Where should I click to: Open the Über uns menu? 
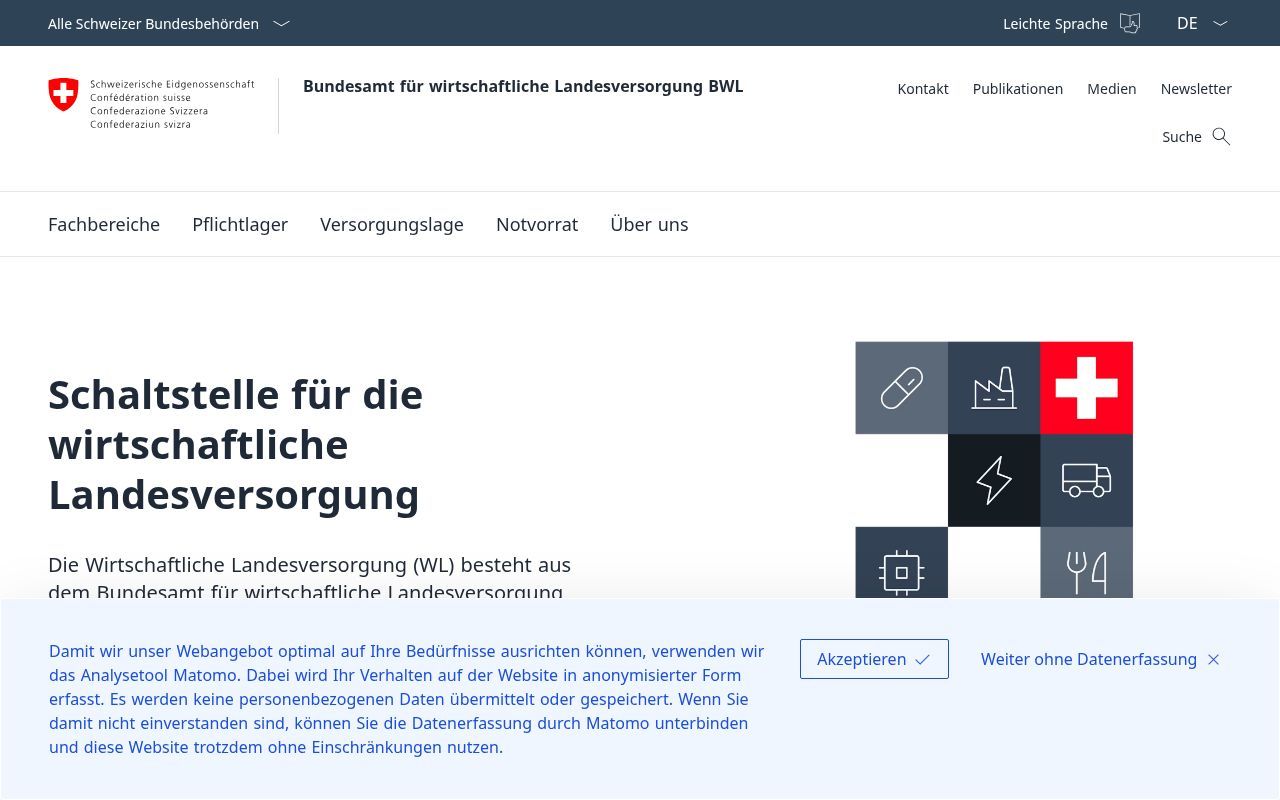tap(649, 224)
